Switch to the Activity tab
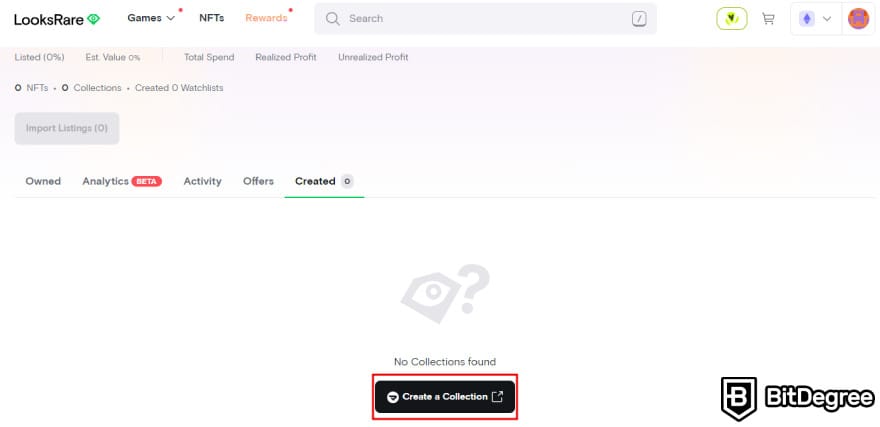Screen dimensions: 880x427 pyautogui.click(x=202, y=181)
